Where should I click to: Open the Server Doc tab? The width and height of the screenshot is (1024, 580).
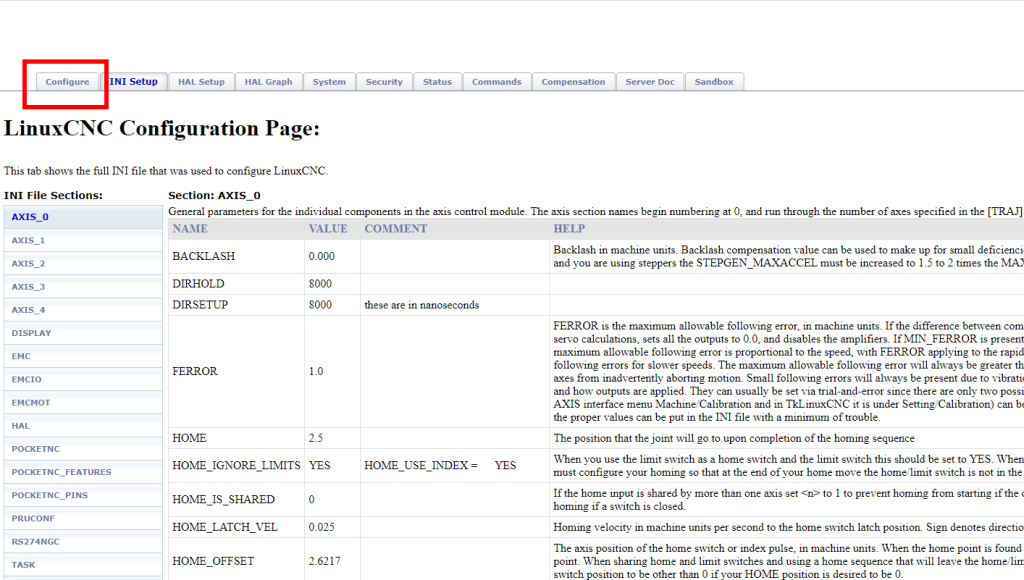pos(649,82)
